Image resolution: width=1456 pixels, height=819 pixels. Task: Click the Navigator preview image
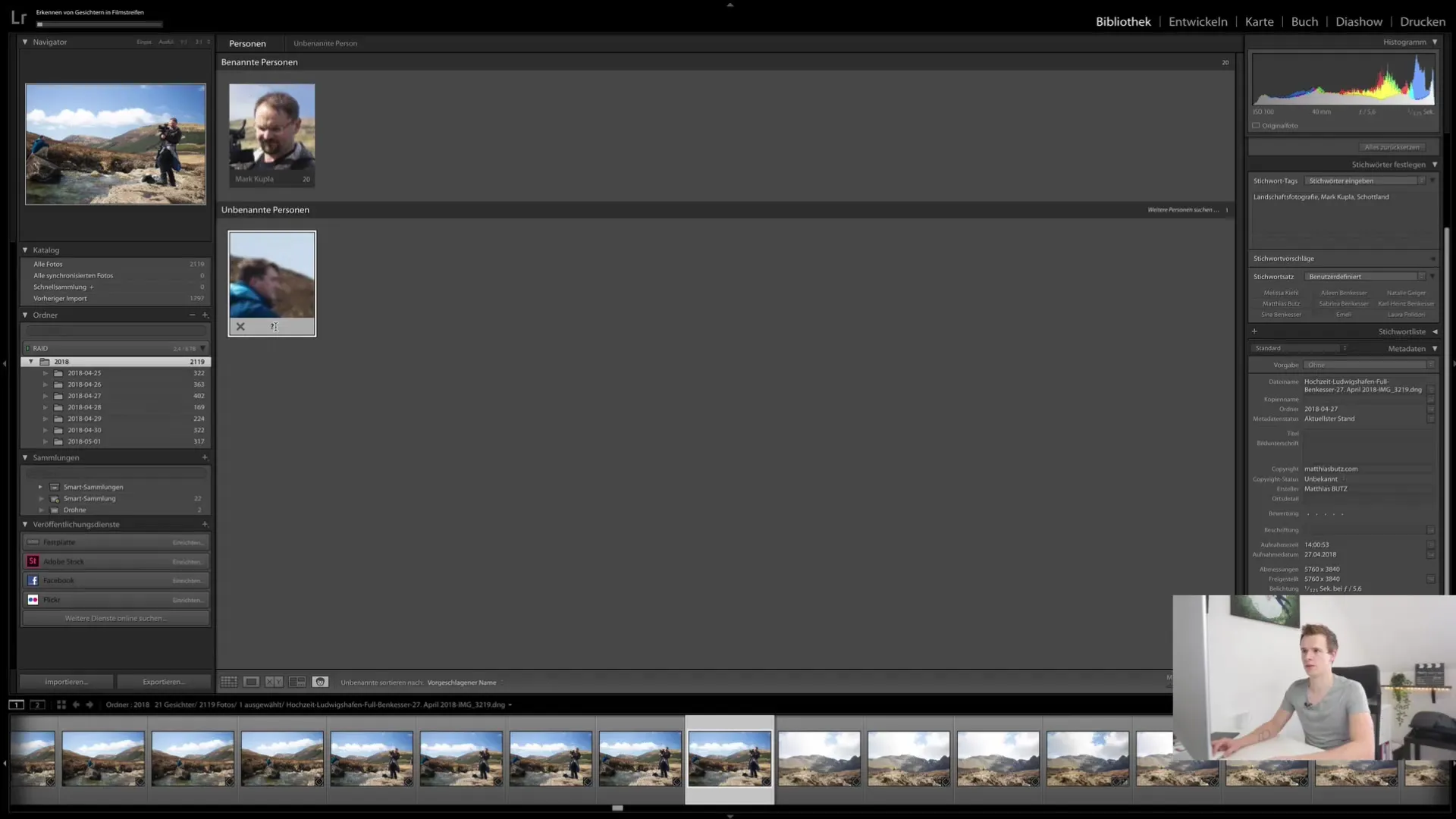pos(115,144)
